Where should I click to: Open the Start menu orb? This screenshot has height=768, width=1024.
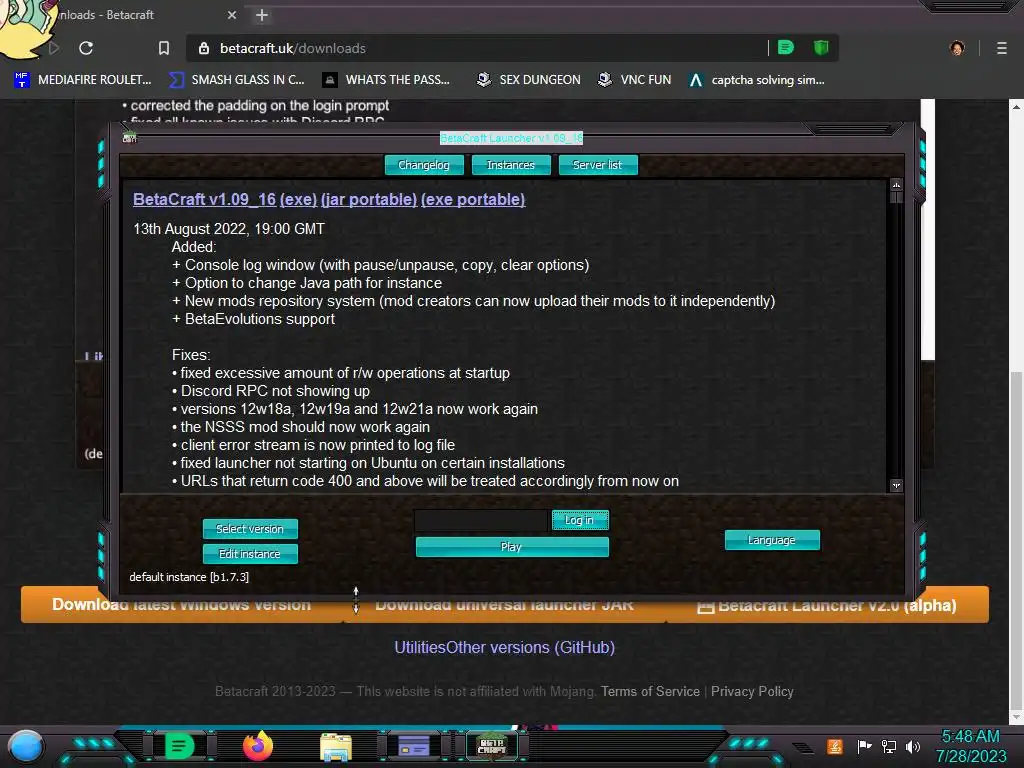25,746
